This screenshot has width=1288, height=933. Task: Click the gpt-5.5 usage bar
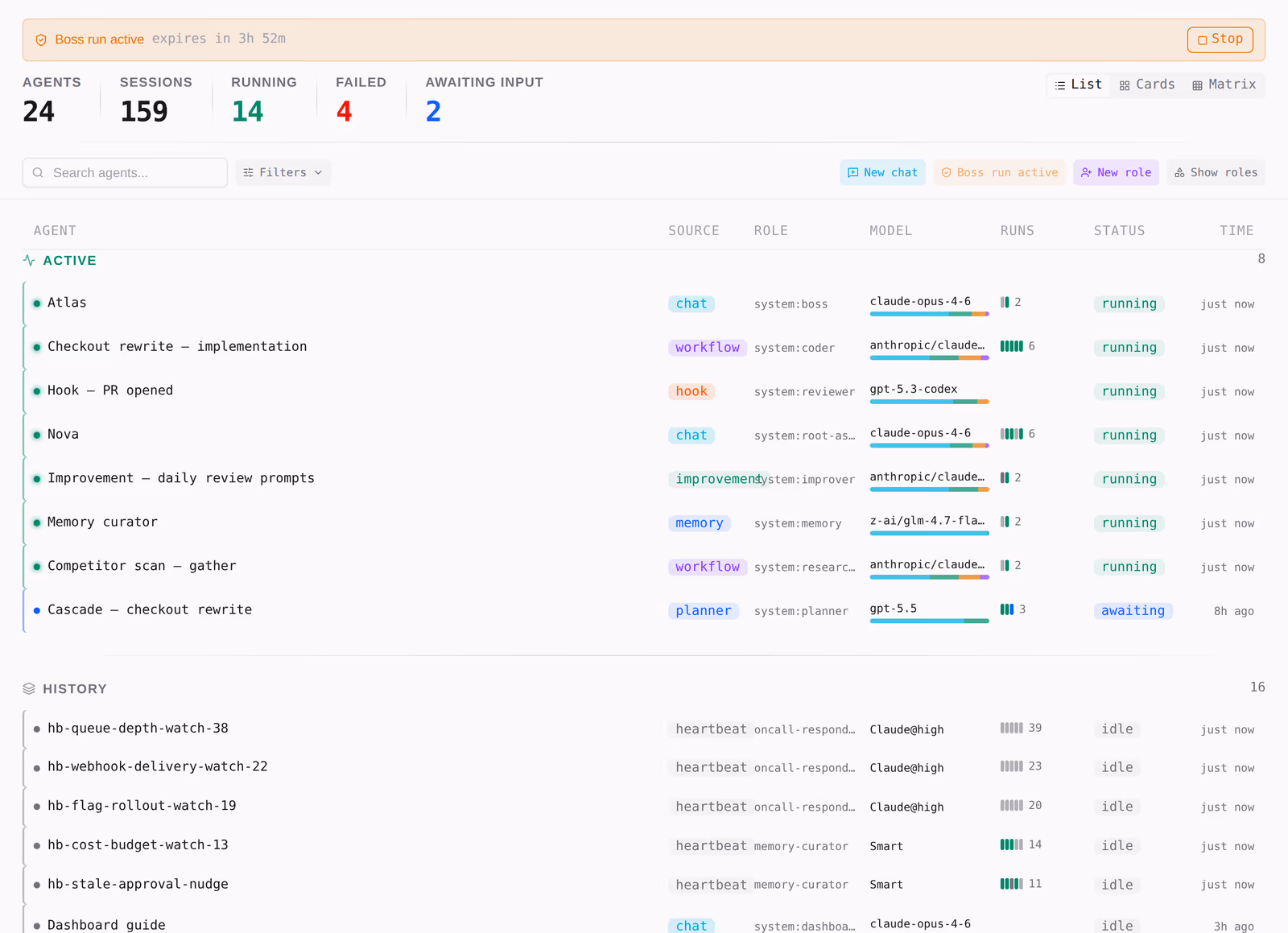929,621
